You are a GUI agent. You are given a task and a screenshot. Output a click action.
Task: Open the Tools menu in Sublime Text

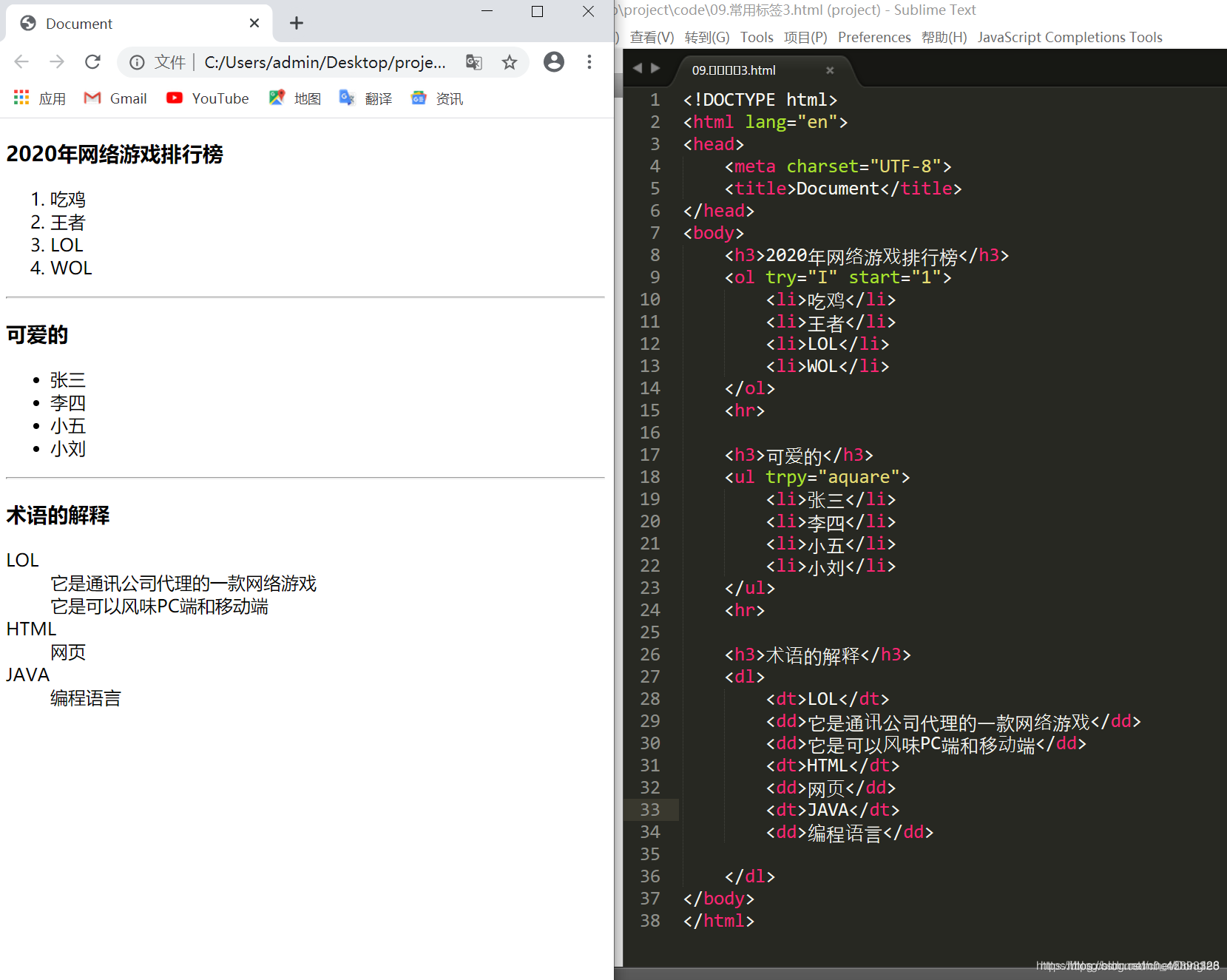(x=757, y=37)
